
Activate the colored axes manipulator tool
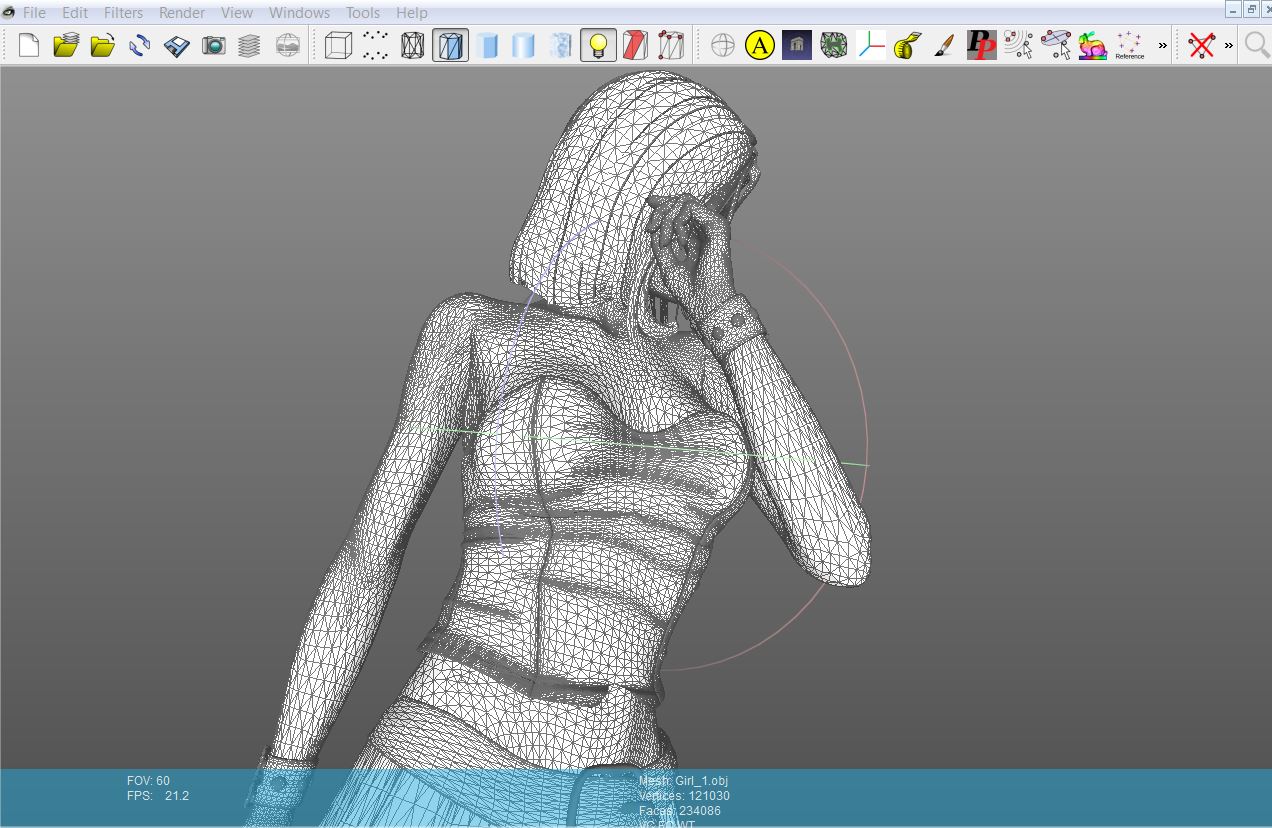point(871,45)
